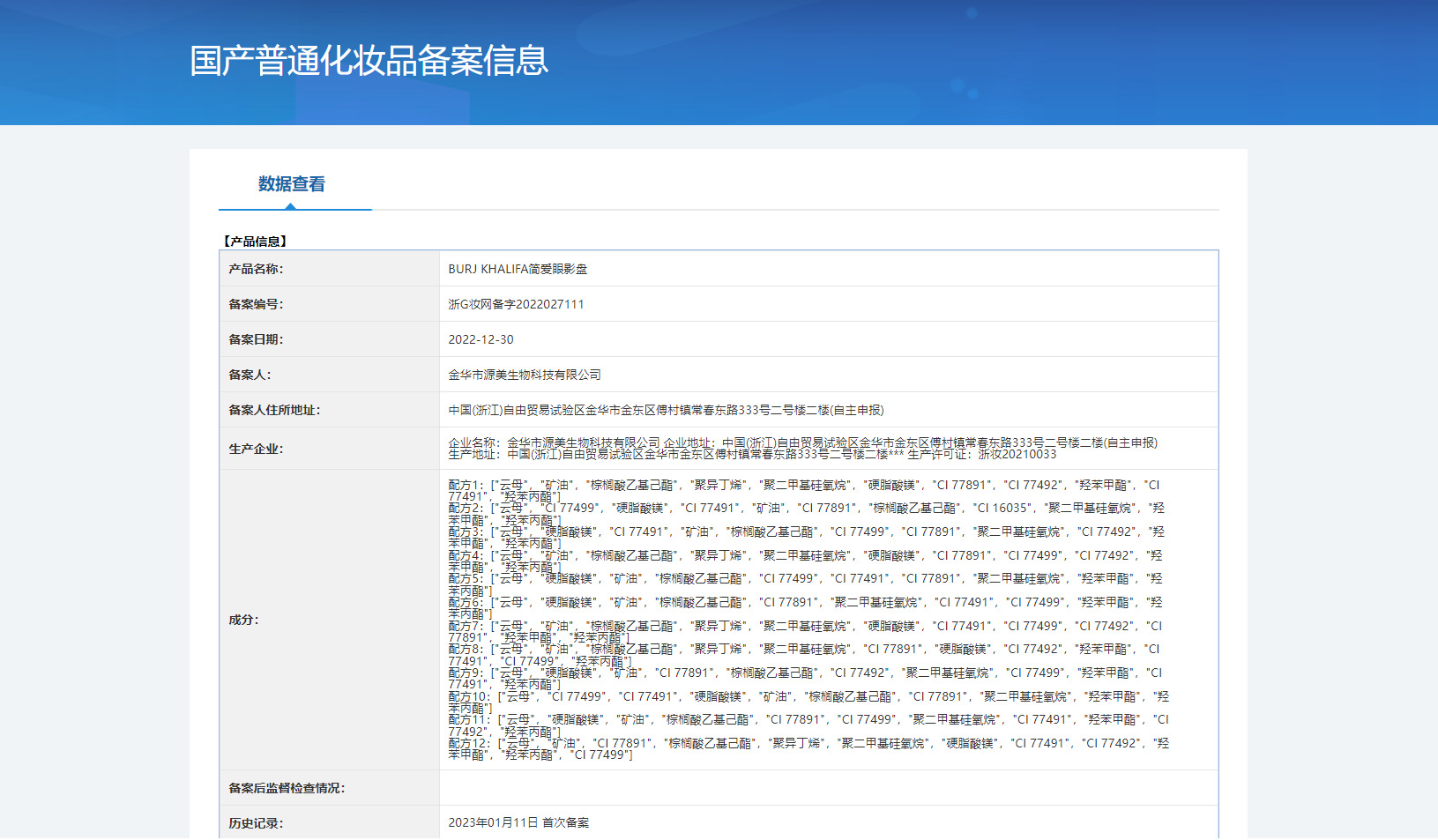
Task: Click the page heading 国产普通化妆品备案信息
Action: coord(369,61)
